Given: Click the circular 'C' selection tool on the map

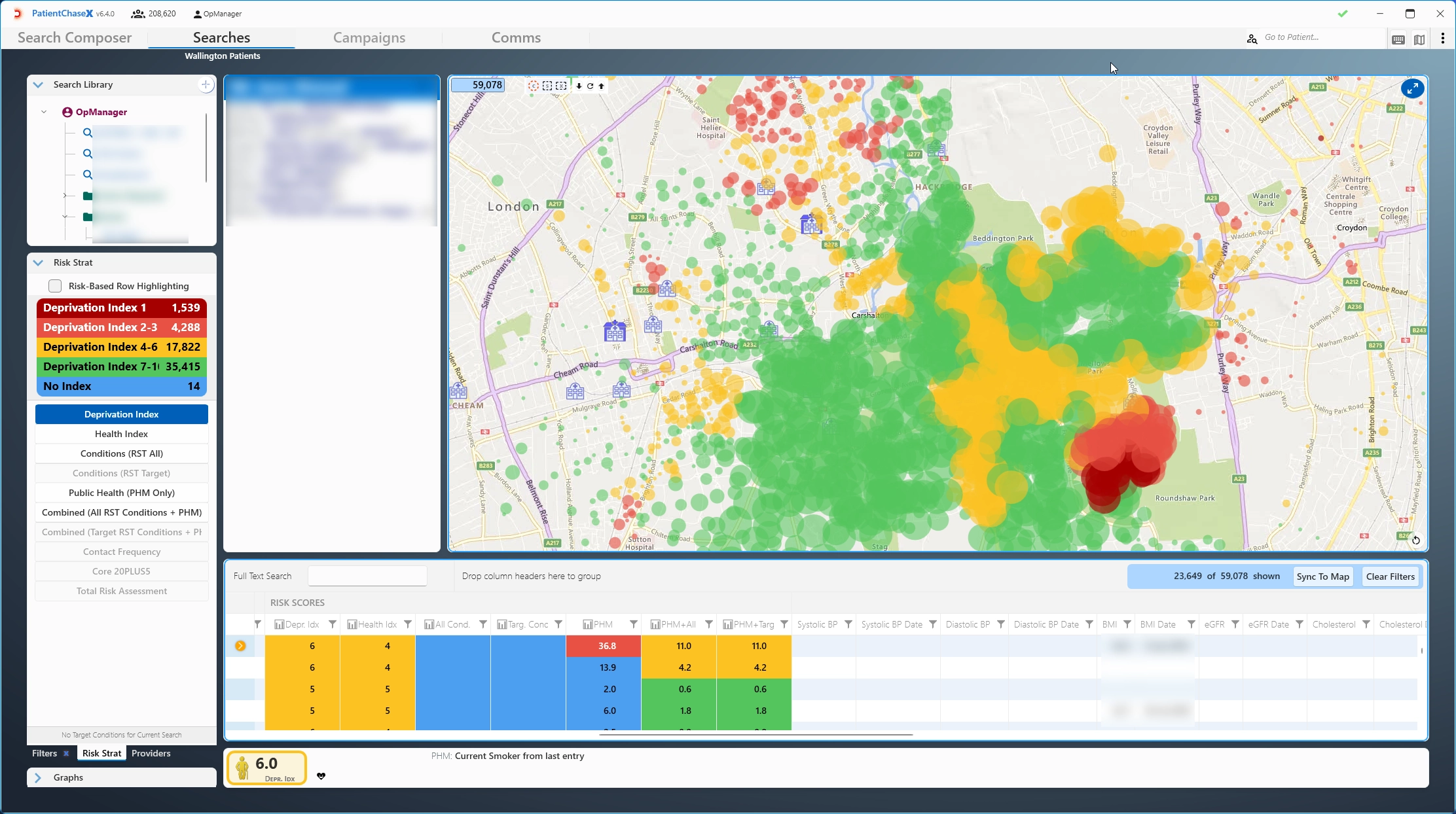Looking at the screenshot, I should (x=533, y=86).
